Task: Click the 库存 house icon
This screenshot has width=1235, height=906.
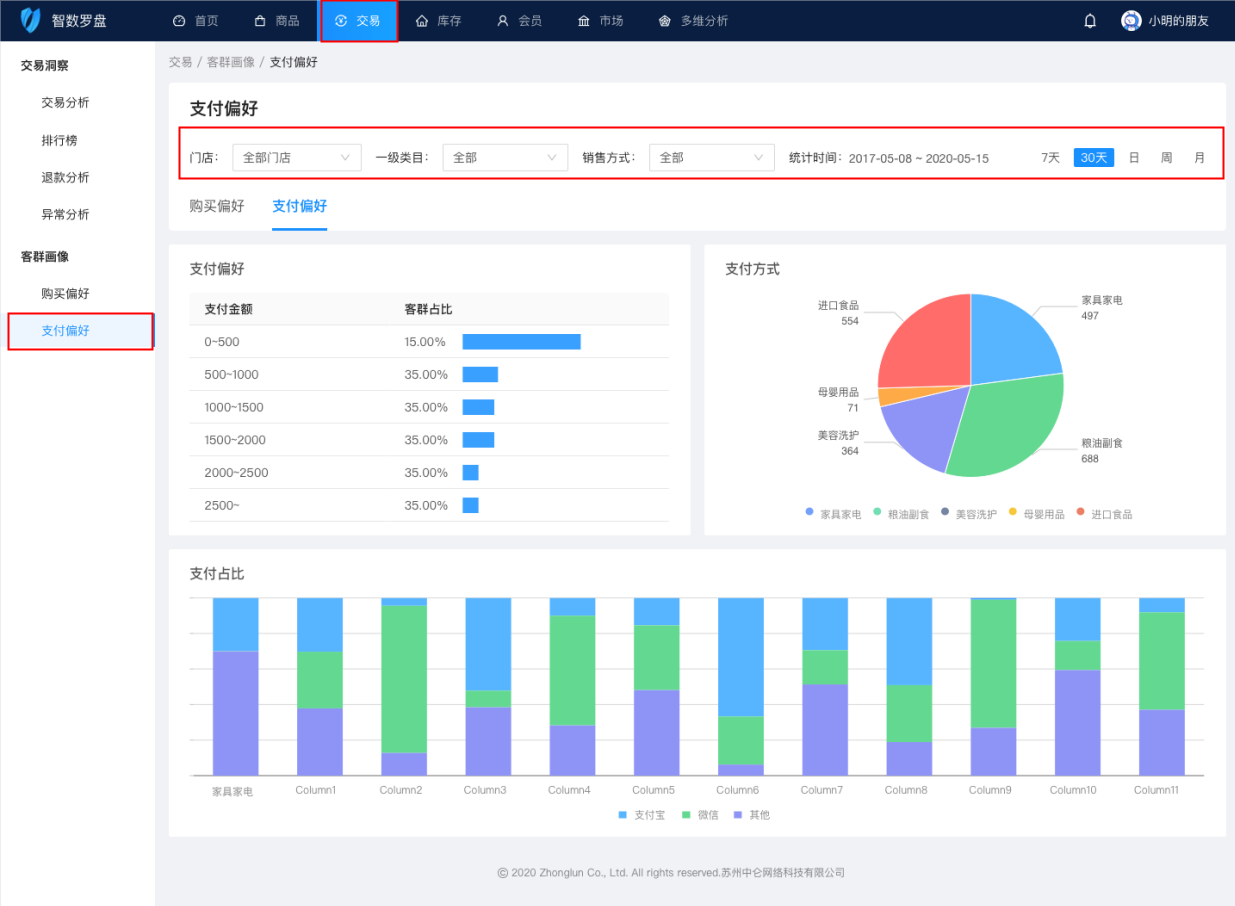Action: click(x=422, y=21)
